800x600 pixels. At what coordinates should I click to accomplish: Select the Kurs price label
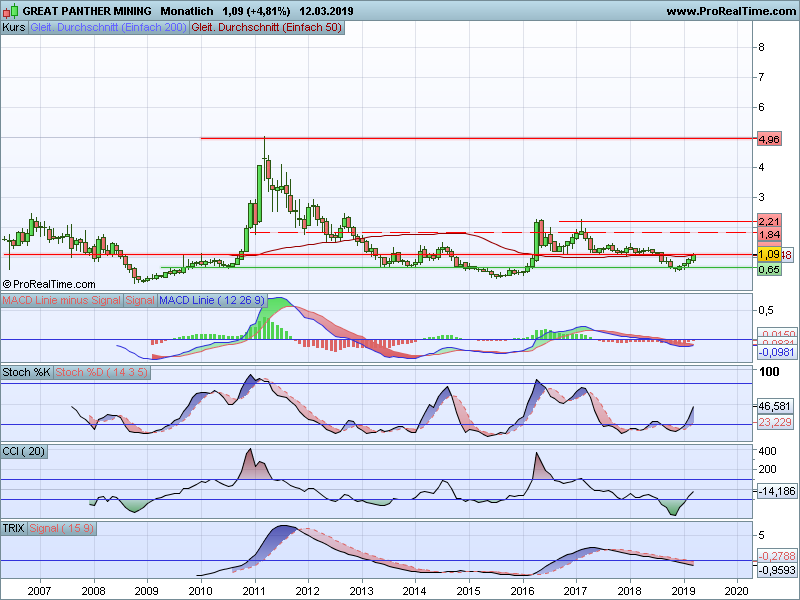(x=15, y=28)
